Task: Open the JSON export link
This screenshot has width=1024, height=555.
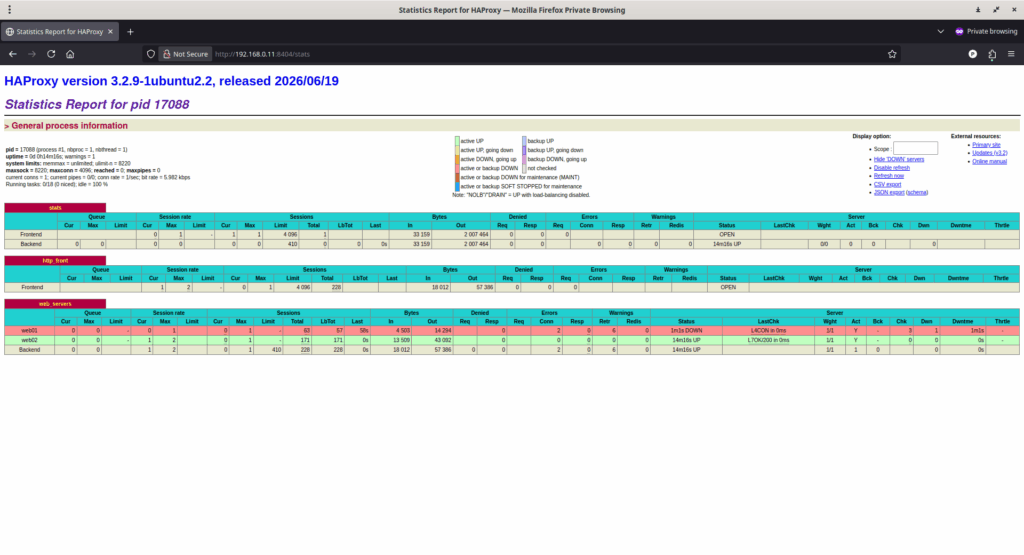Action: (889, 193)
